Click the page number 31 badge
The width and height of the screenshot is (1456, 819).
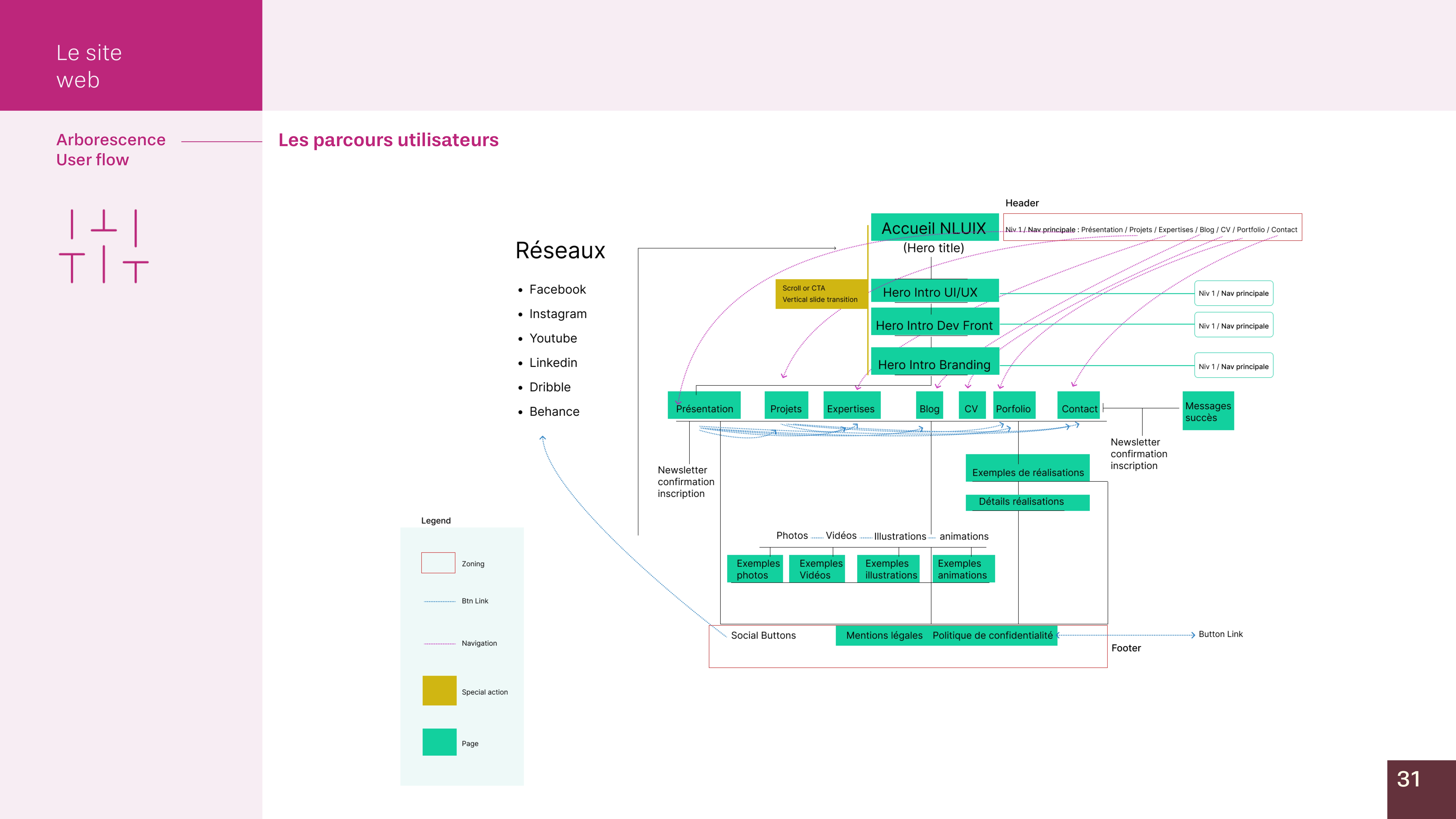click(1421, 789)
